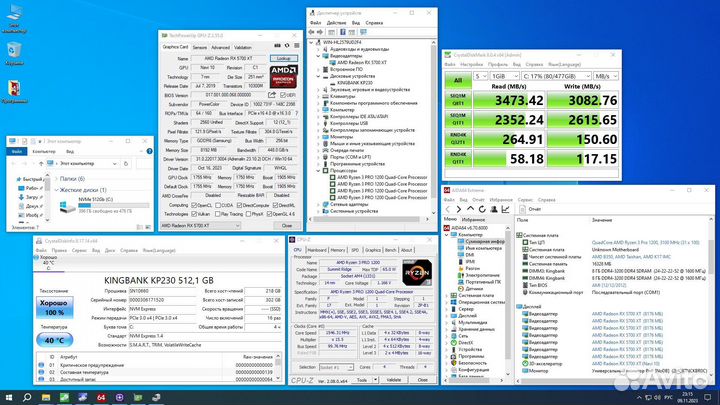This screenshot has width=720, height=405.
Task: Click SEQ1M Q8T1 test button in CrystalDiskMark
Action: [458, 100]
